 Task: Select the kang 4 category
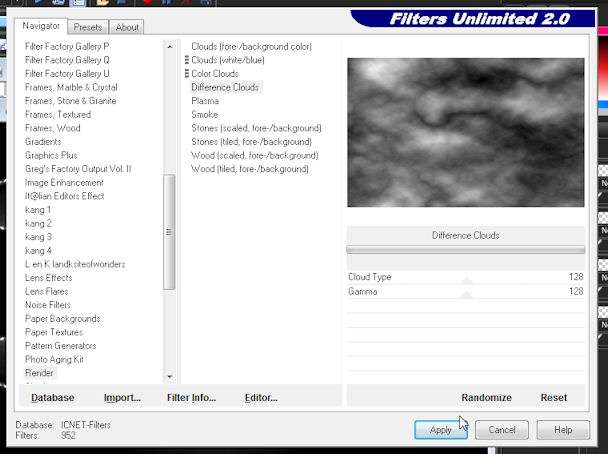click(x=38, y=251)
